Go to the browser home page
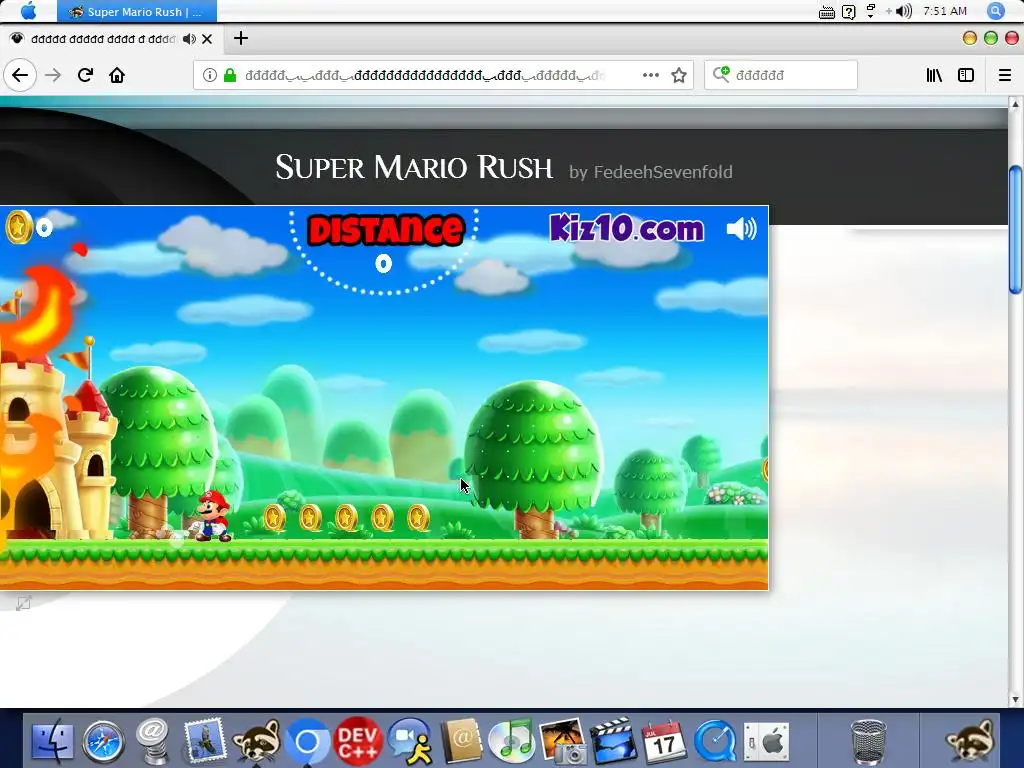This screenshot has width=1024, height=768. pos(117,75)
